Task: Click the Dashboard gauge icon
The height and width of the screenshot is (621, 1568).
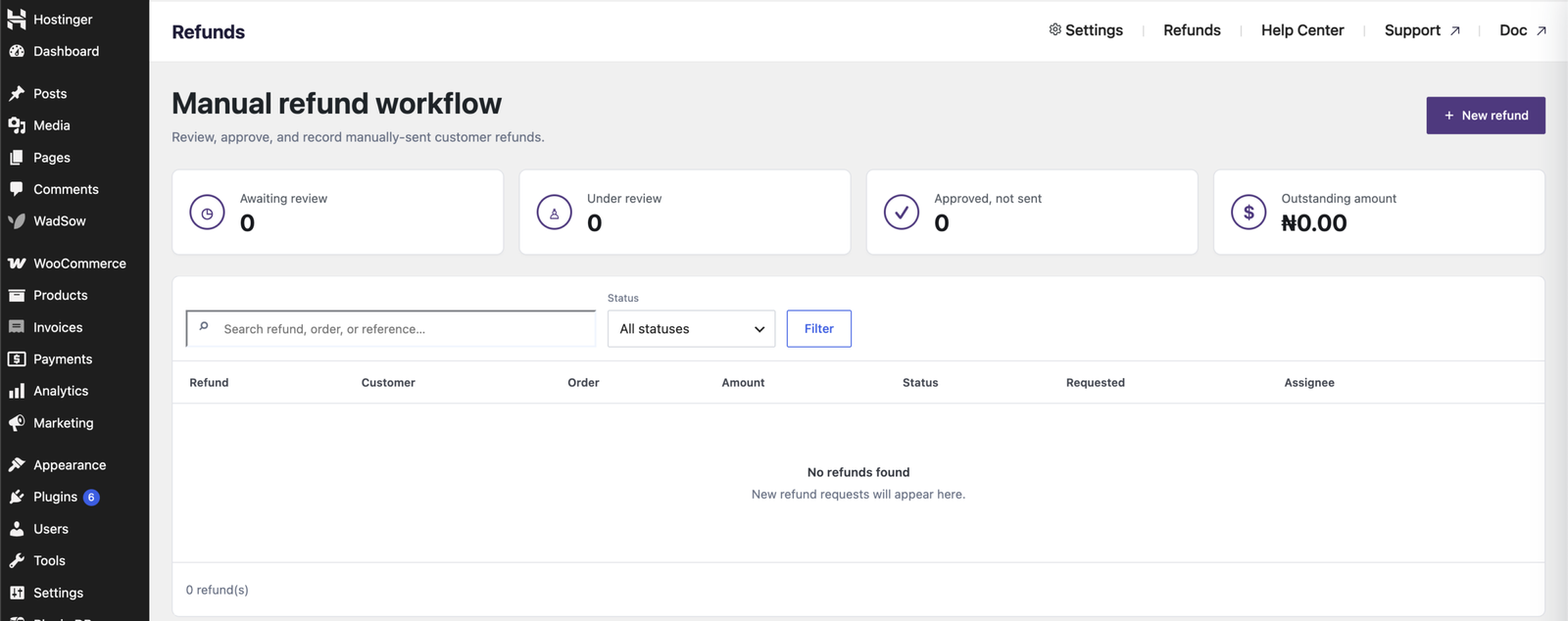Action: pyautogui.click(x=17, y=51)
